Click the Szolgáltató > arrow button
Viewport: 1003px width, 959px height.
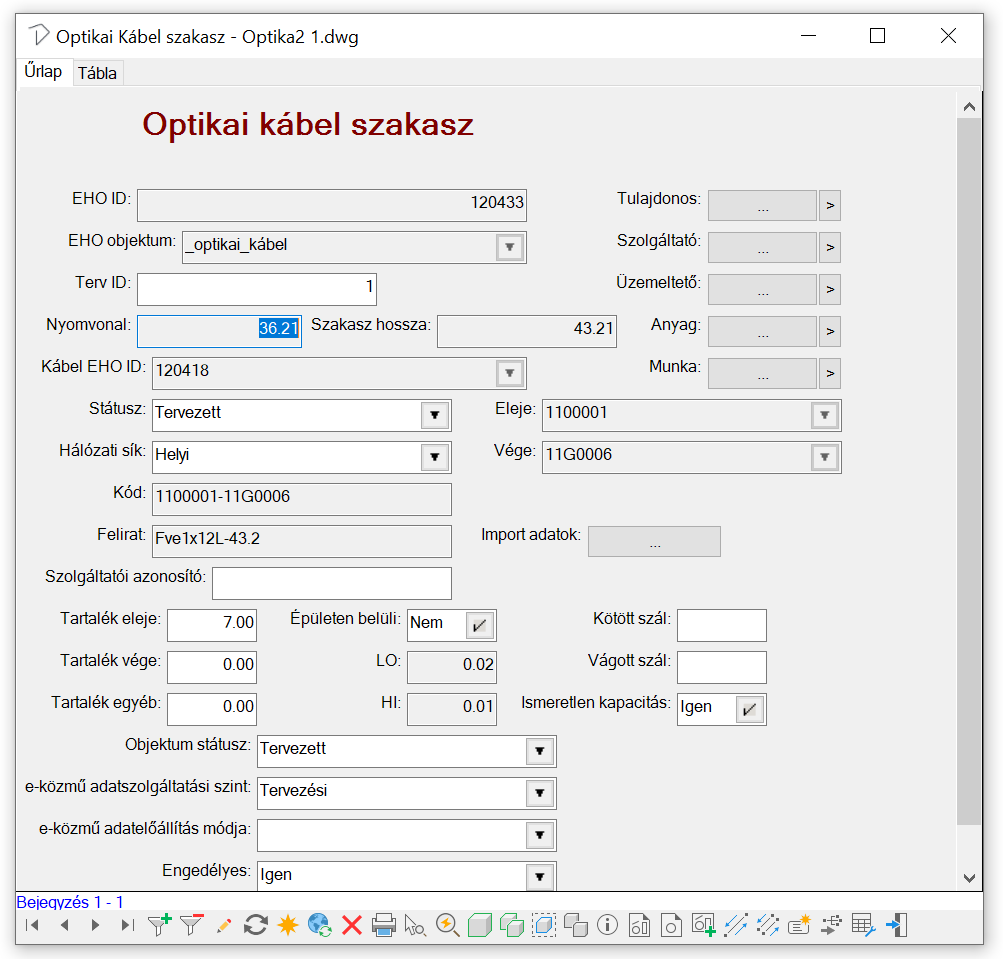tap(830, 247)
